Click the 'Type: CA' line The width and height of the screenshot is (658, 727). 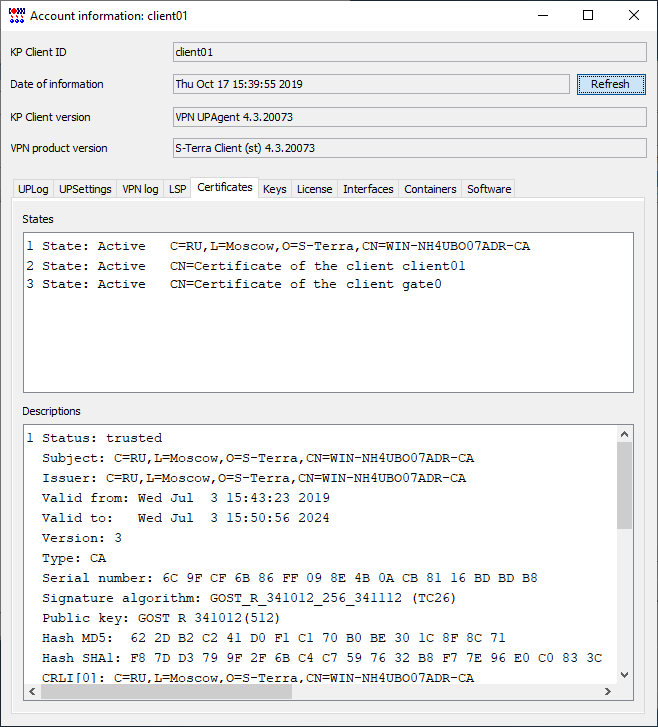[x=74, y=558]
